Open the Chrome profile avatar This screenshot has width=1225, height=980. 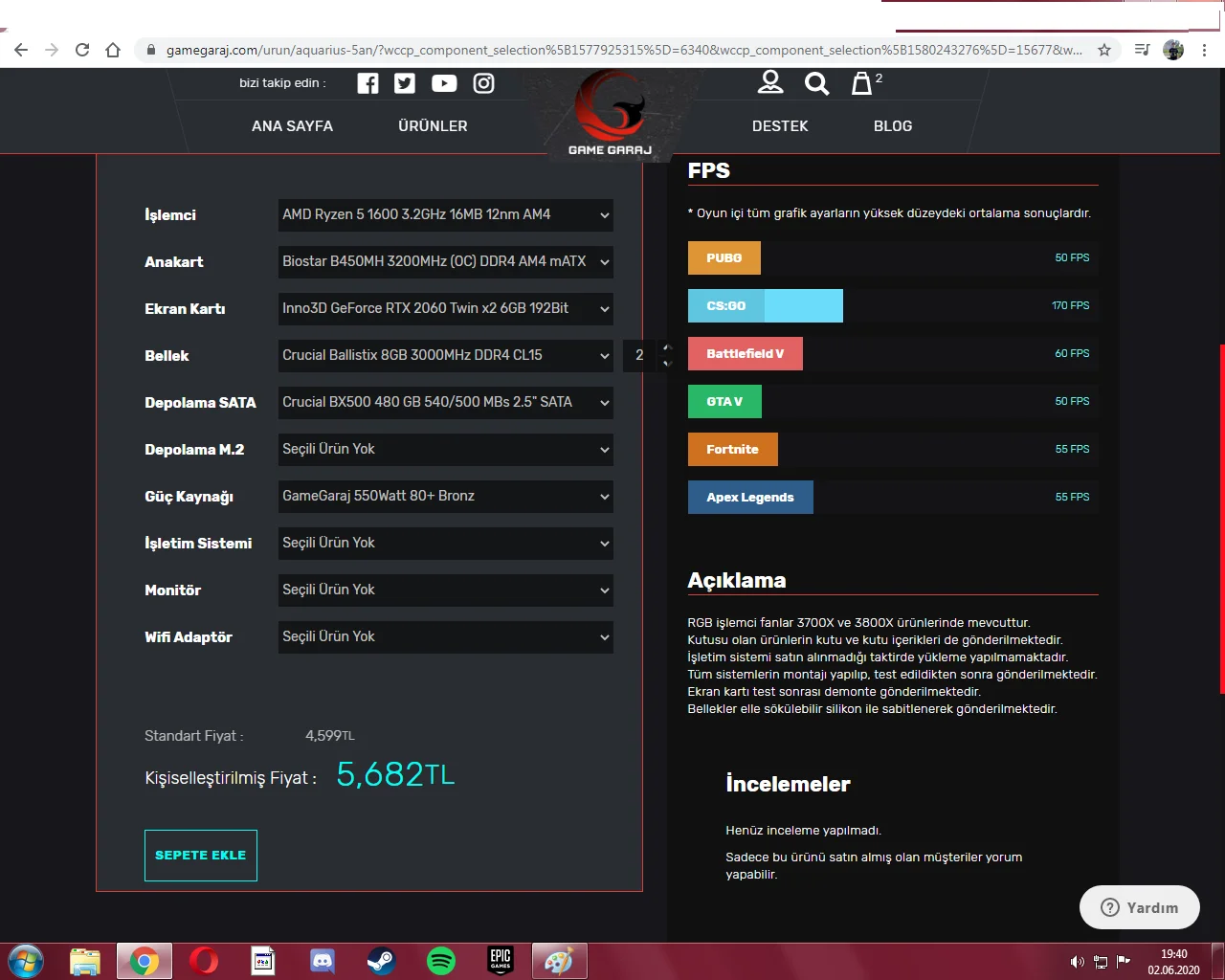pyautogui.click(x=1173, y=50)
